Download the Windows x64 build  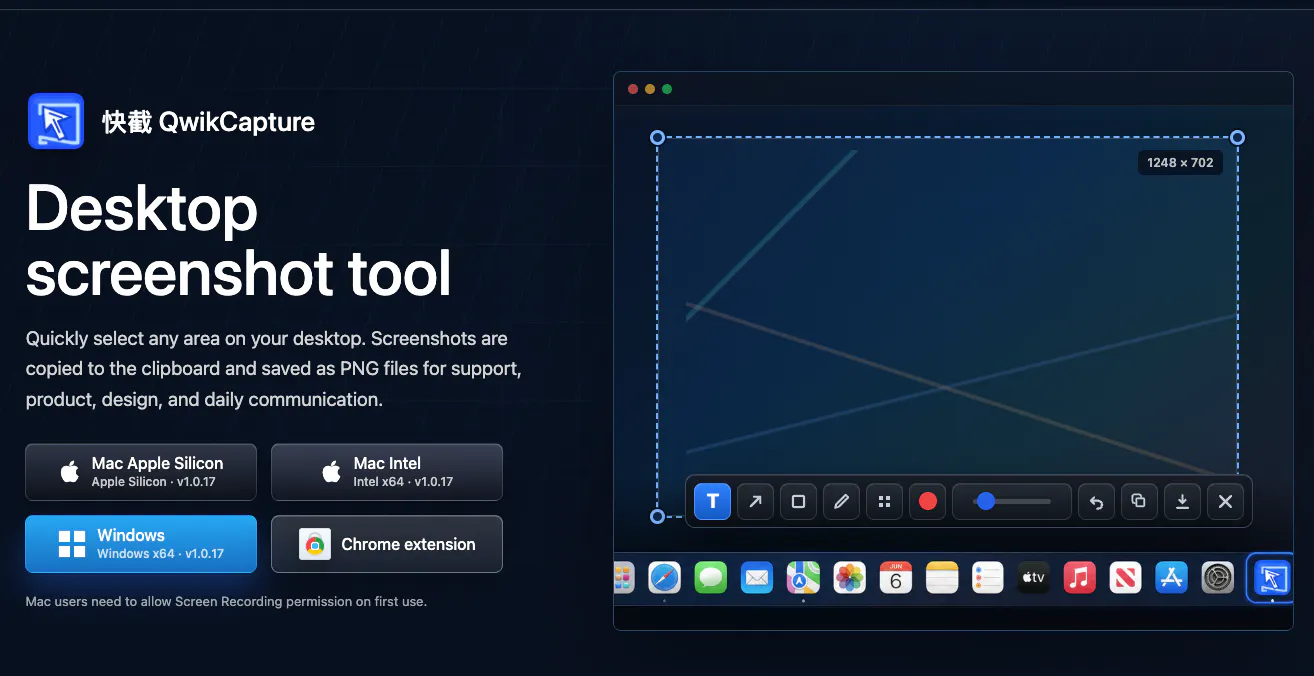[141, 544]
